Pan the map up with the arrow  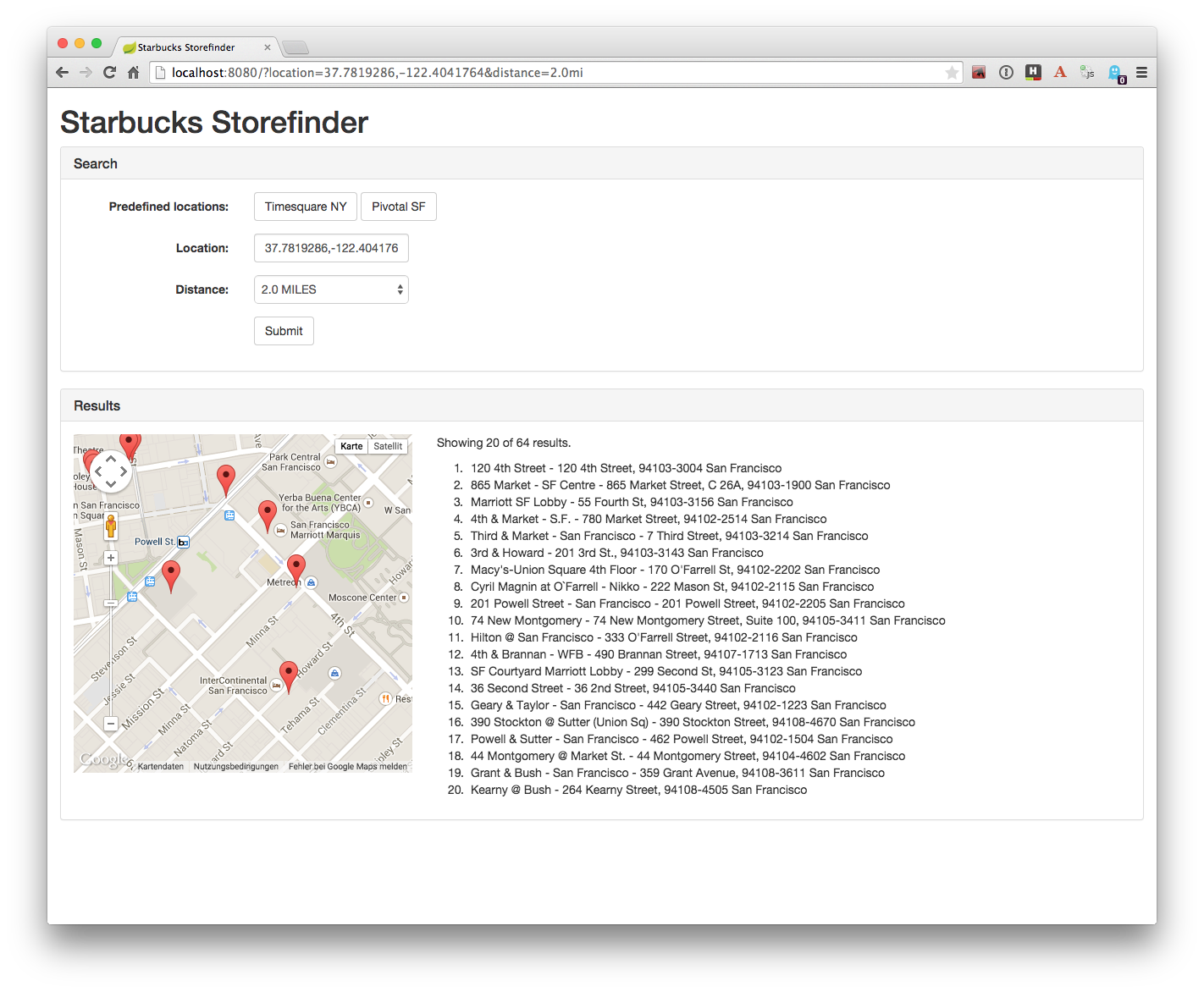(111, 460)
